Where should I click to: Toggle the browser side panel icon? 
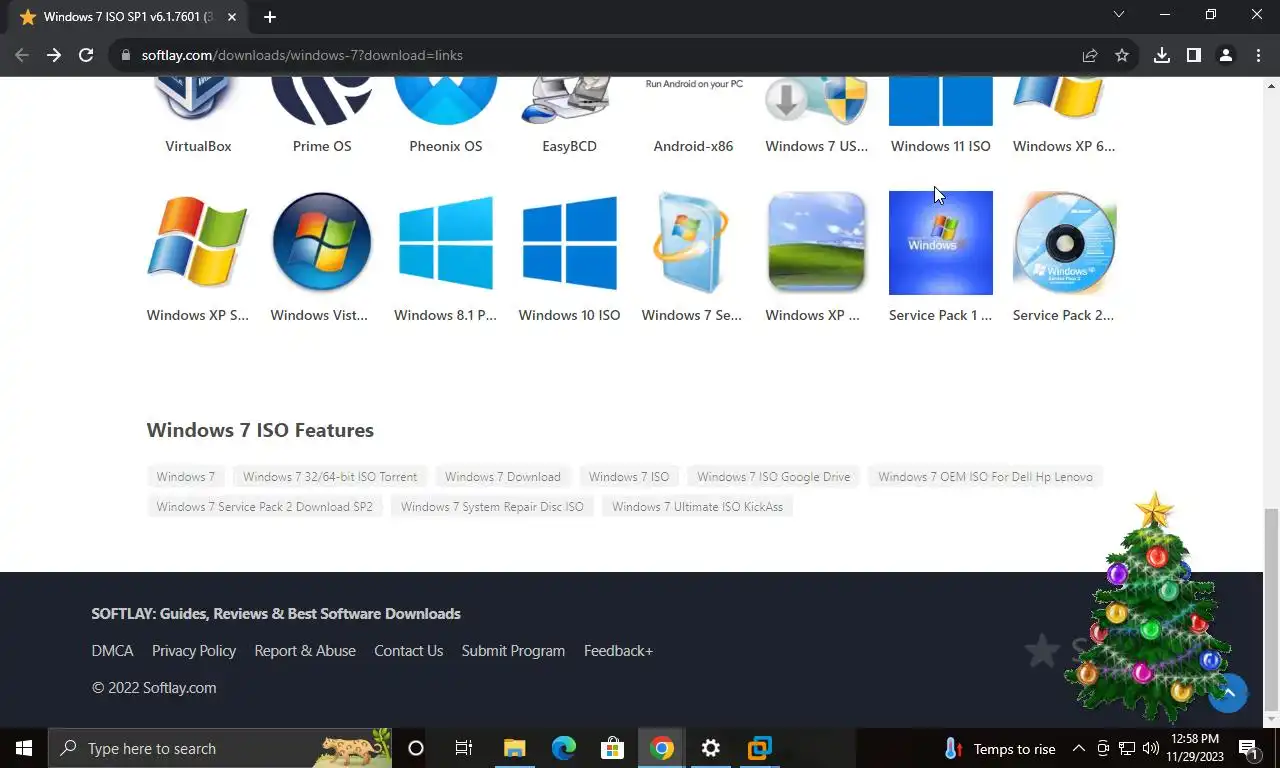(x=1194, y=55)
